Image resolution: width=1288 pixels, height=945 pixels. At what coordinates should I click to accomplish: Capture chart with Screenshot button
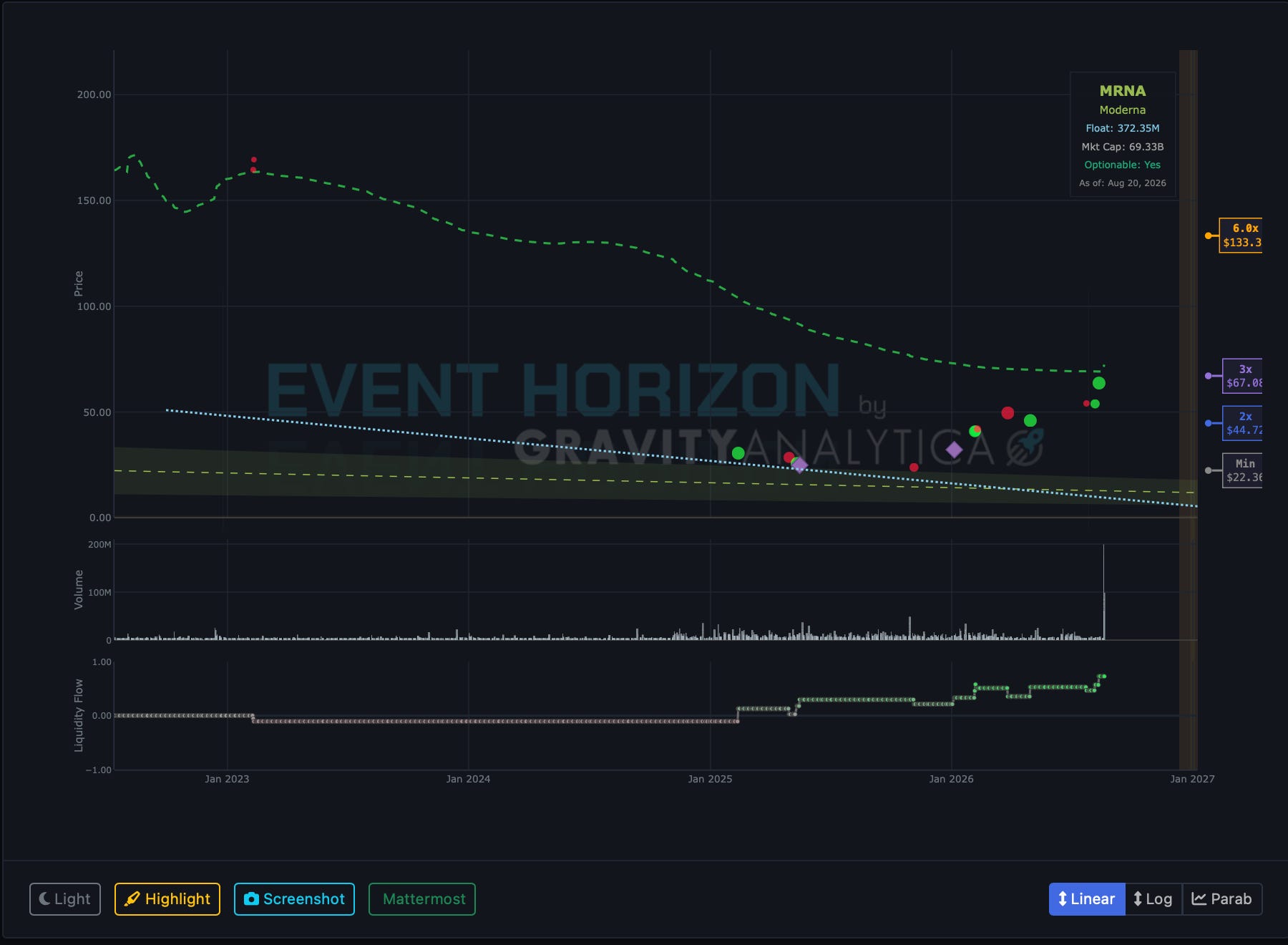294,898
